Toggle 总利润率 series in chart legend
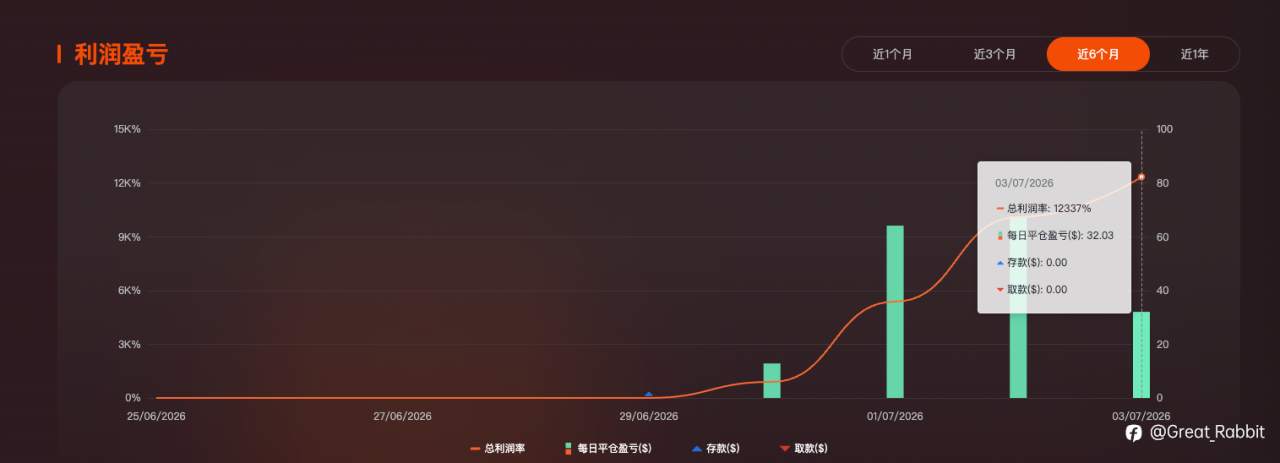1280x463 pixels. (497, 449)
